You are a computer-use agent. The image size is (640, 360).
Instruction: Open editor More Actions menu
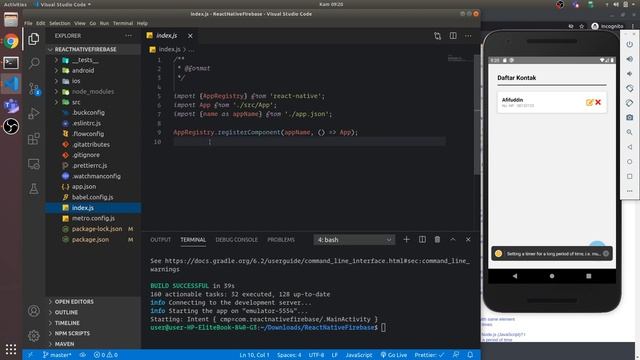tap(468, 36)
